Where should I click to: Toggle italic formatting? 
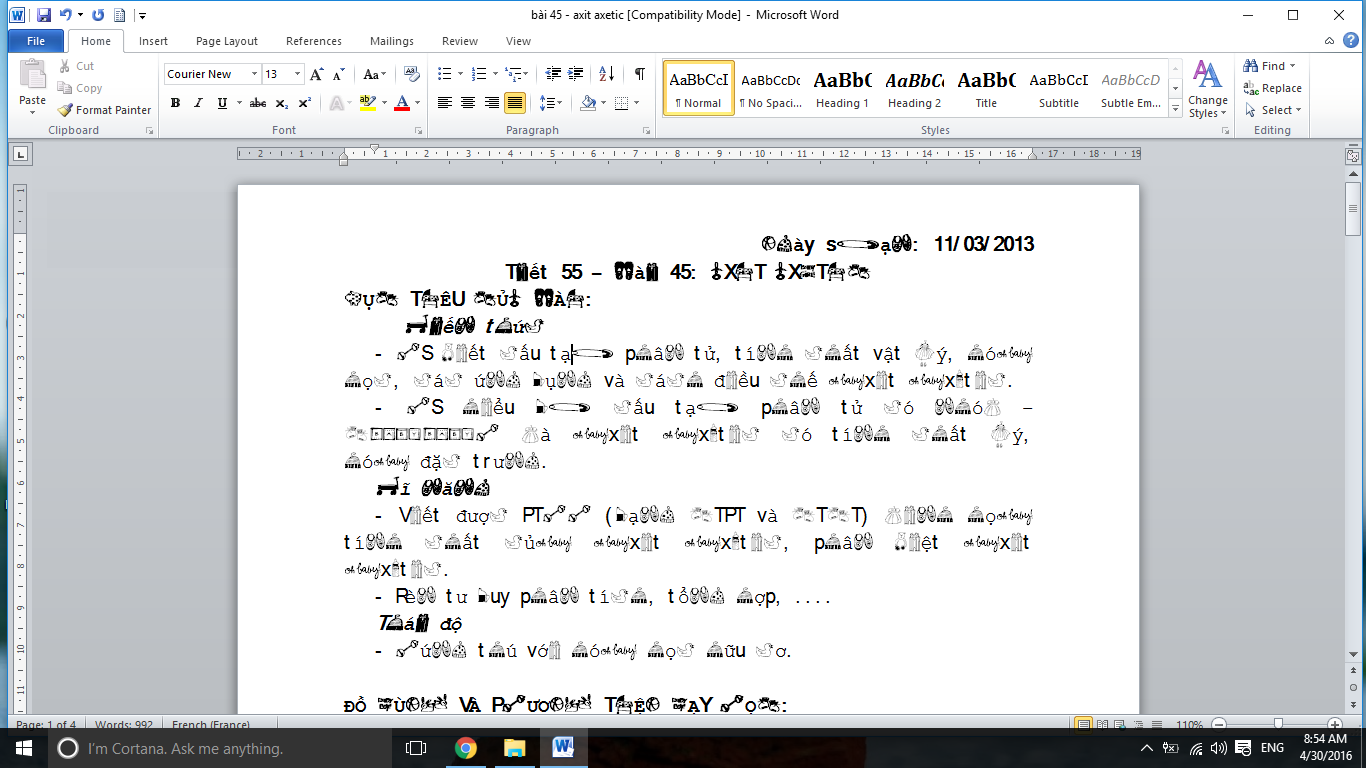pos(198,103)
